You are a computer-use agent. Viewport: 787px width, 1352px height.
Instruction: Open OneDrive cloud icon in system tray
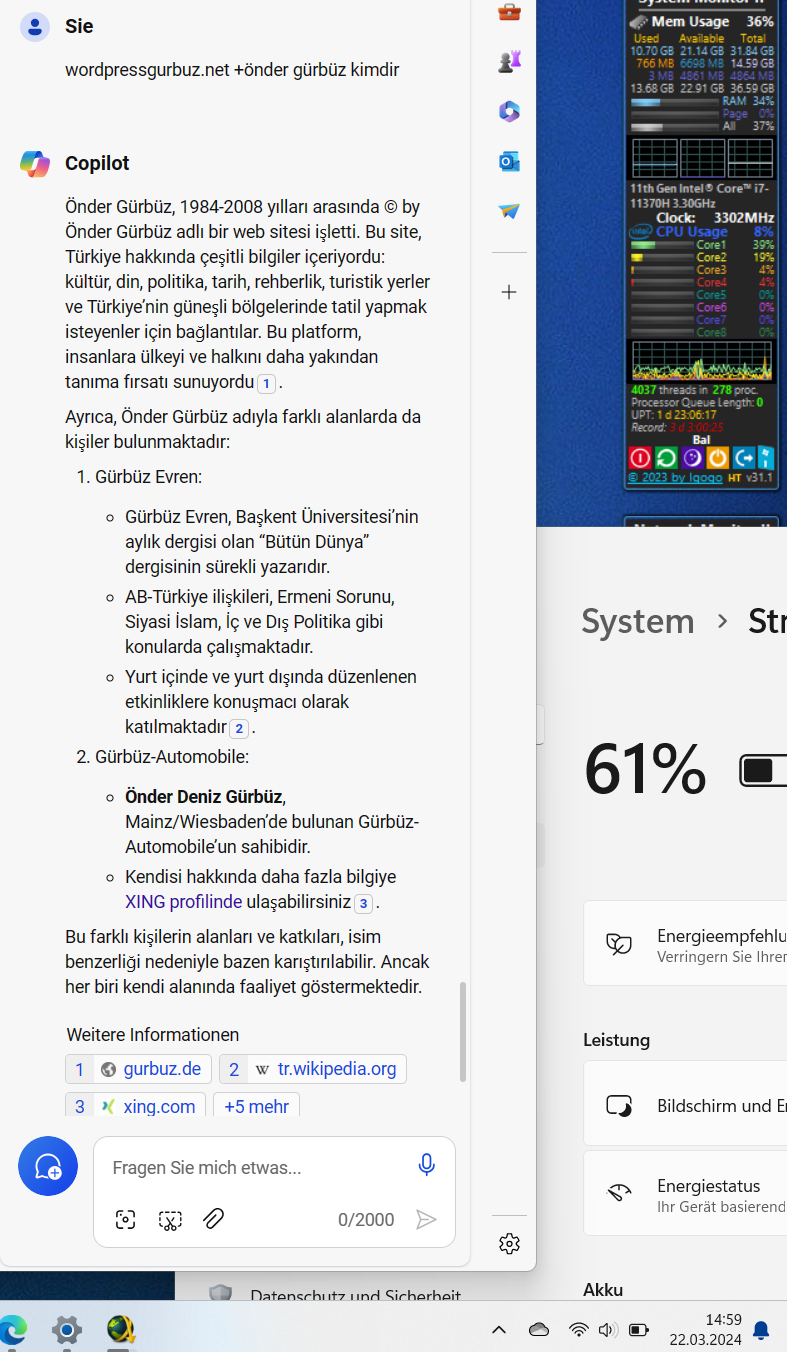click(539, 1330)
